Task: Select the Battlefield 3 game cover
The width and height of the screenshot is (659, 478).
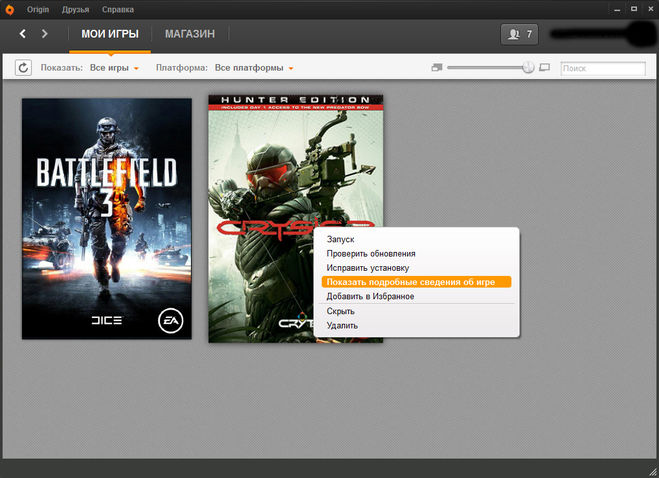Action: point(107,219)
